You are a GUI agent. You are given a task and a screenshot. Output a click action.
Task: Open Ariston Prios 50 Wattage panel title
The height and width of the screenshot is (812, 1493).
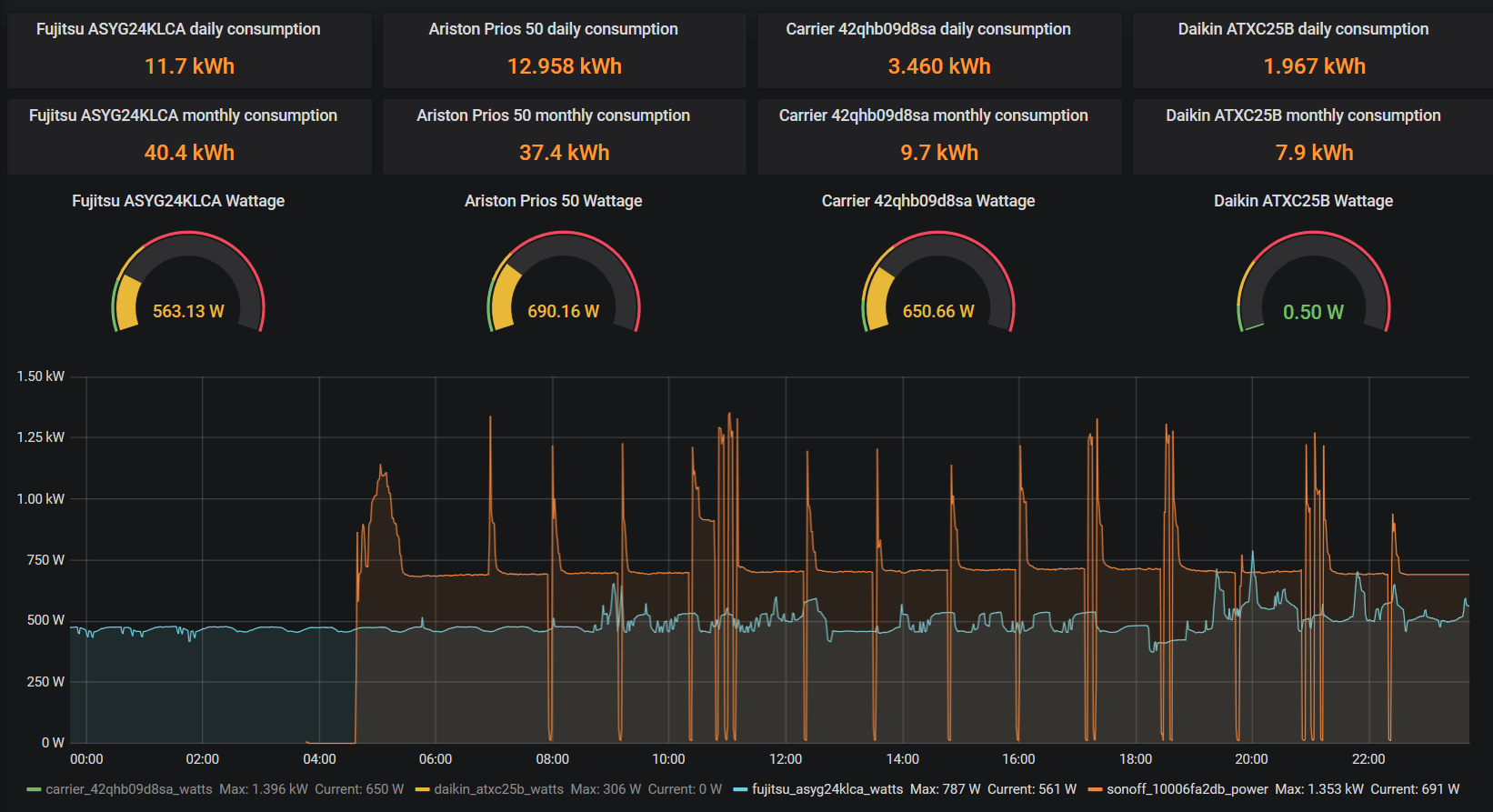(553, 201)
